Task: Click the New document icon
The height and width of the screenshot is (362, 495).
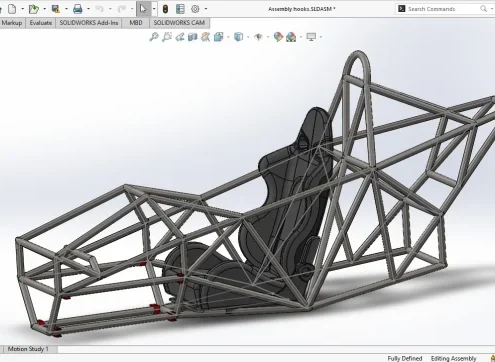Action: click(12, 9)
